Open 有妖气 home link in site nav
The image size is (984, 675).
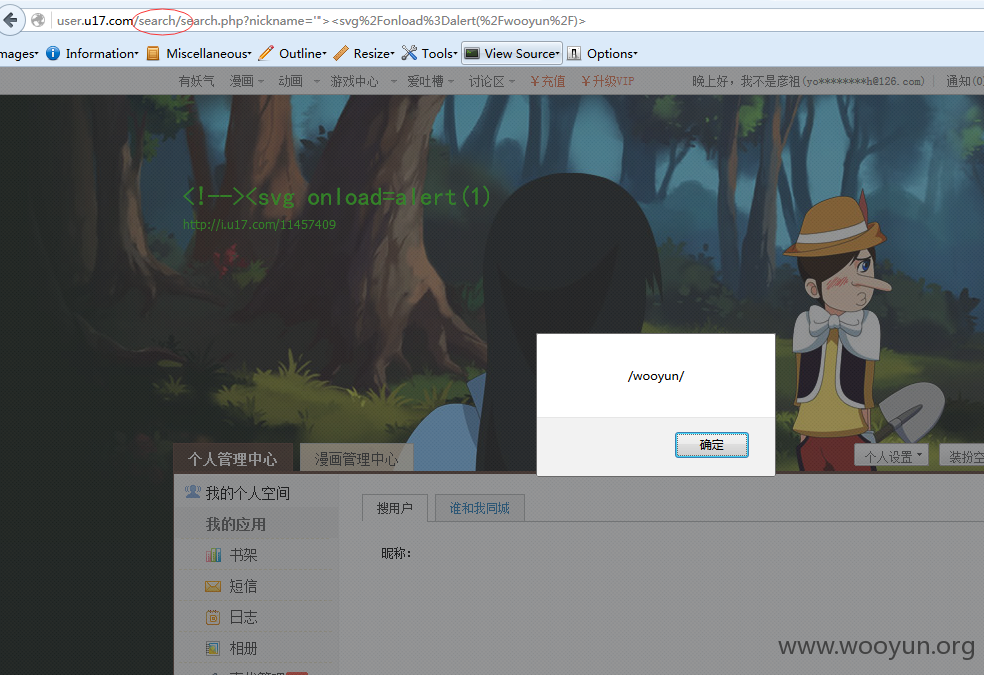[x=196, y=81]
